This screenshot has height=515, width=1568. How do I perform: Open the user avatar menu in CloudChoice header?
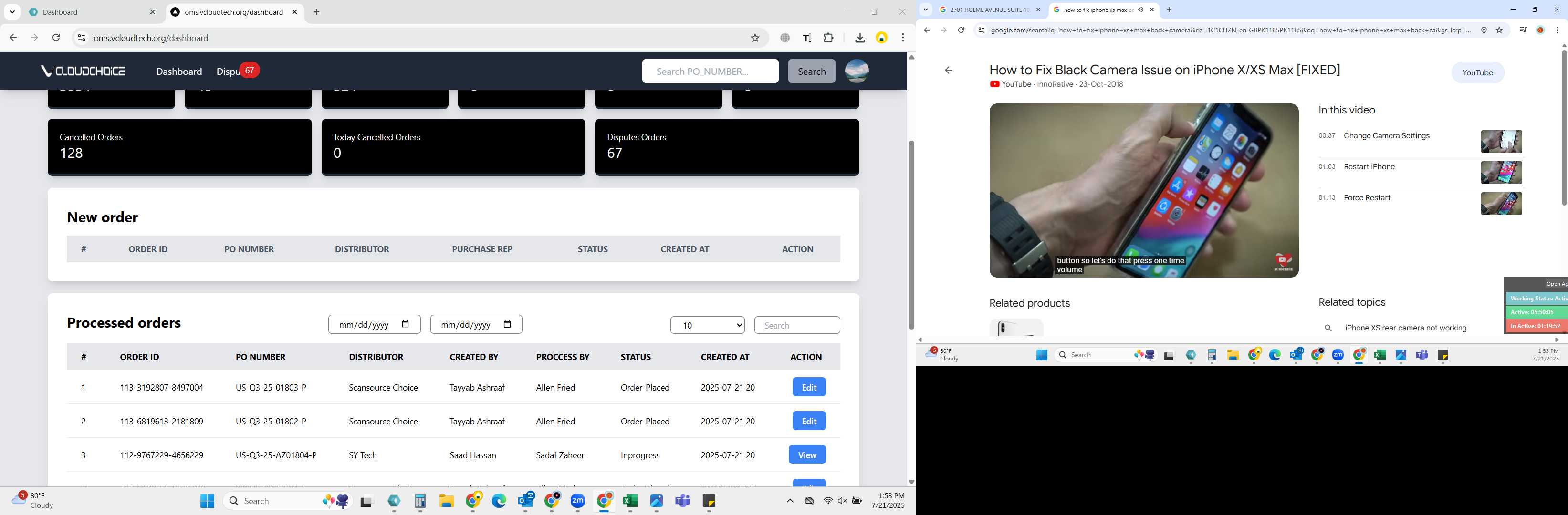pos(857,71)
